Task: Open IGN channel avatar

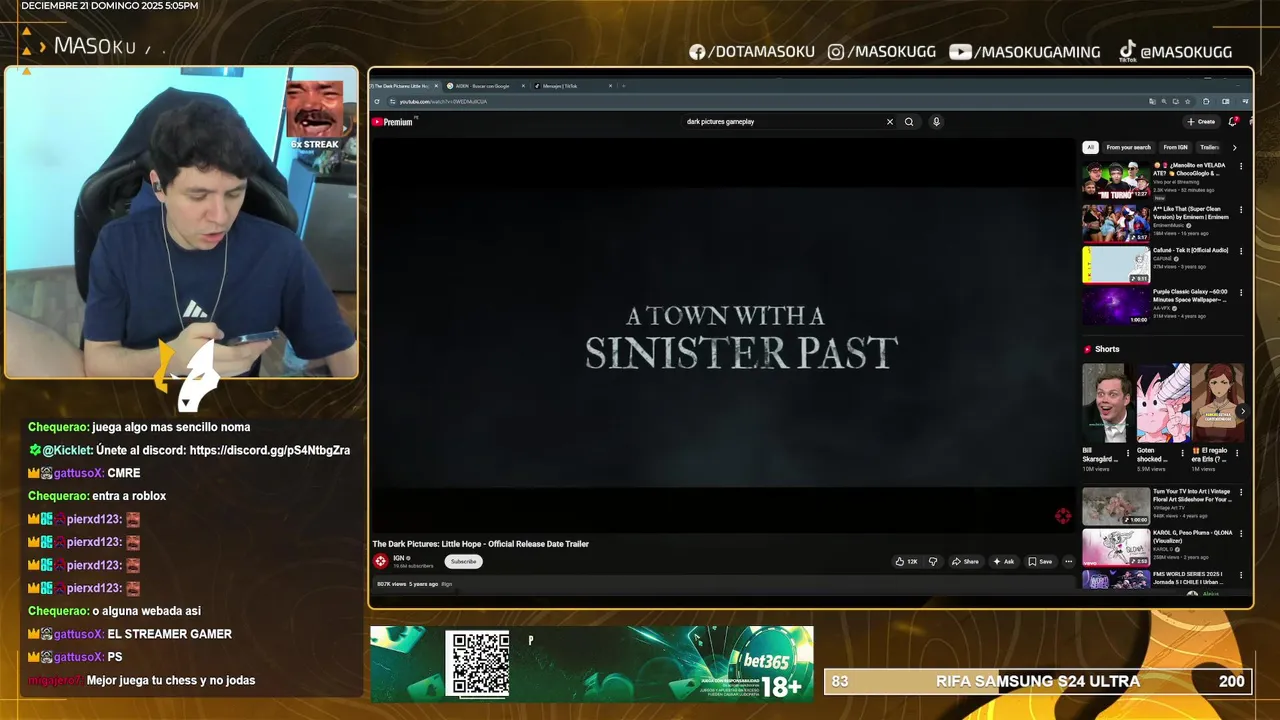Action: 380,562
